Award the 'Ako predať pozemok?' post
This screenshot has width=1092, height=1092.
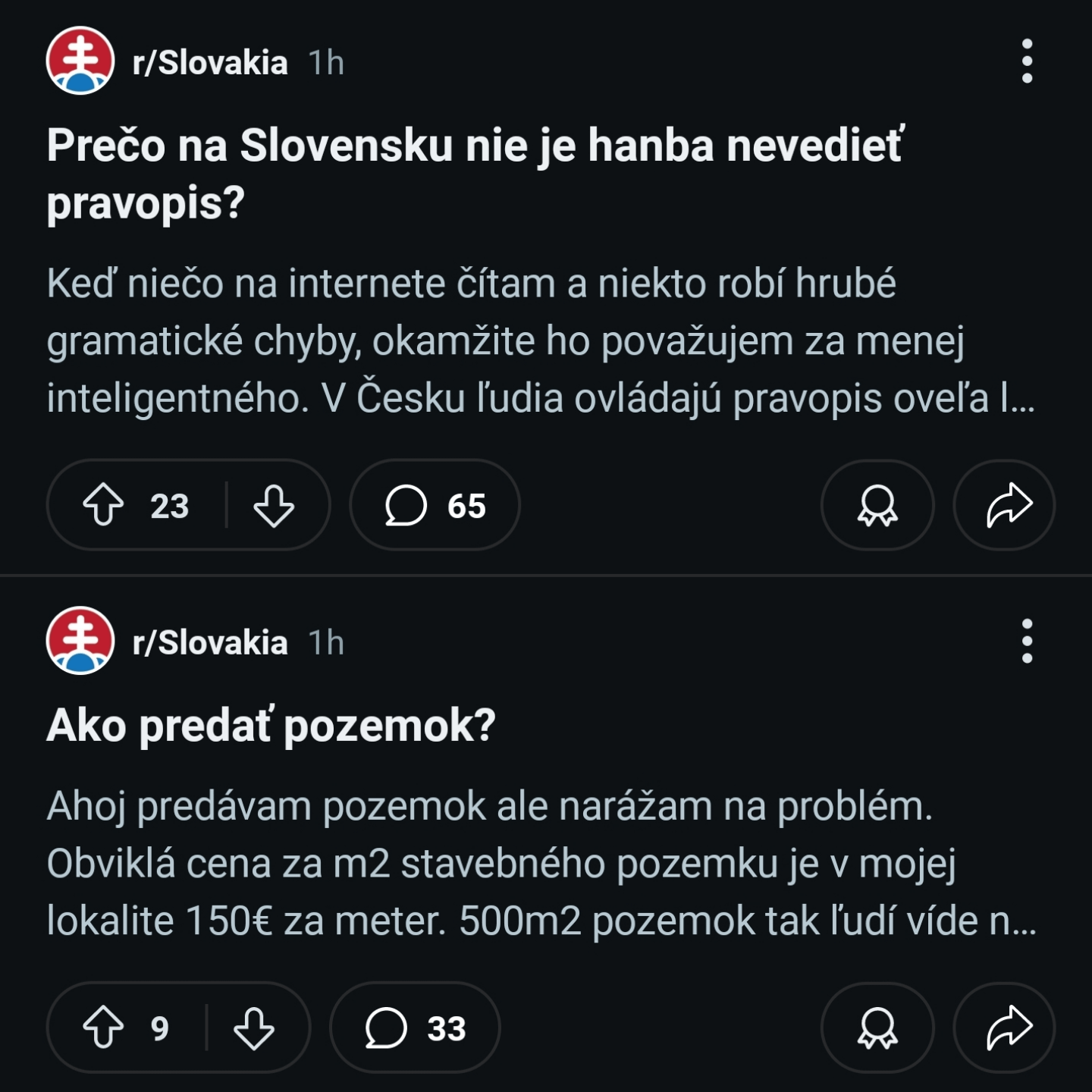pyautogui.click(x=877, y=1028)
